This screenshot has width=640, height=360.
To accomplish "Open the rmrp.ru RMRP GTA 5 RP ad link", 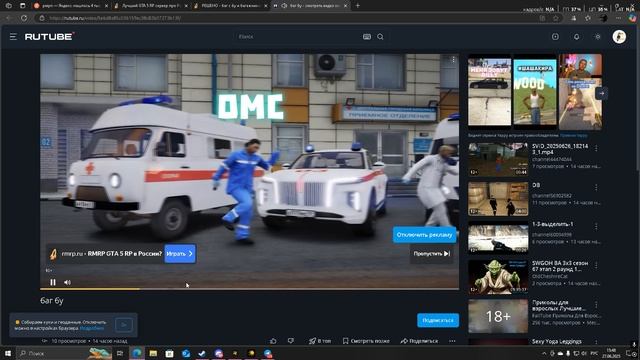I will point(112,253).
